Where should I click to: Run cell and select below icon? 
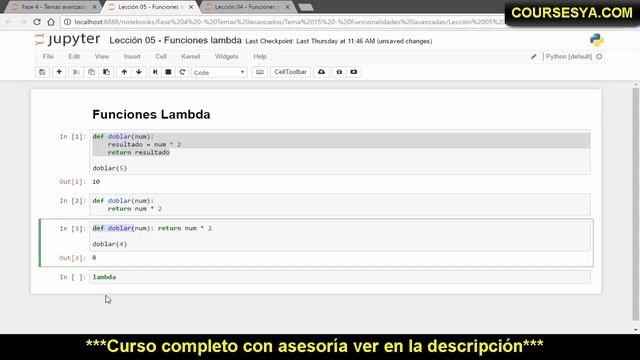(x=155, y=72)
